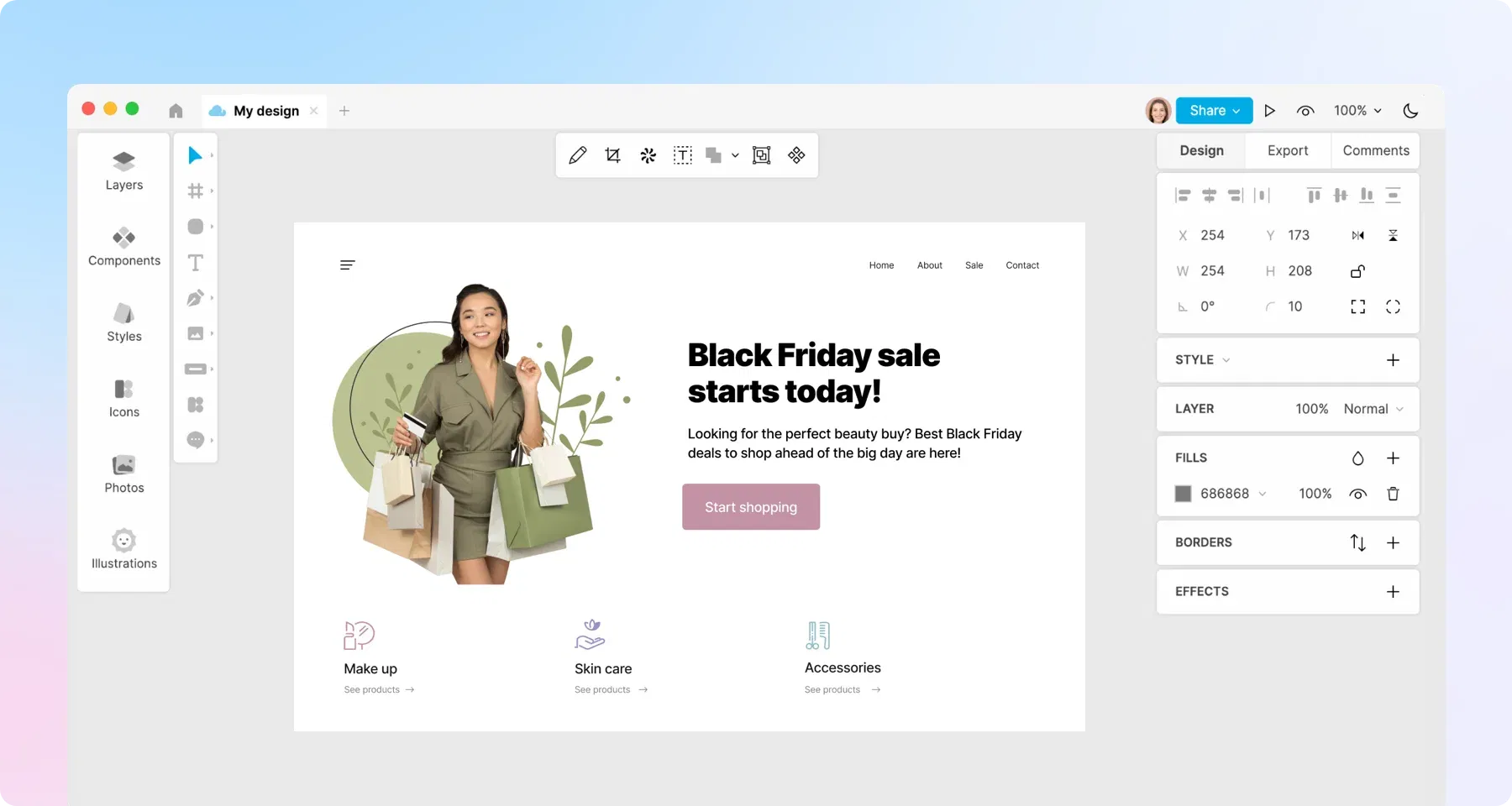Select the crop tool in top toolbar
The image size is (1512, 806).
point(612,155)
